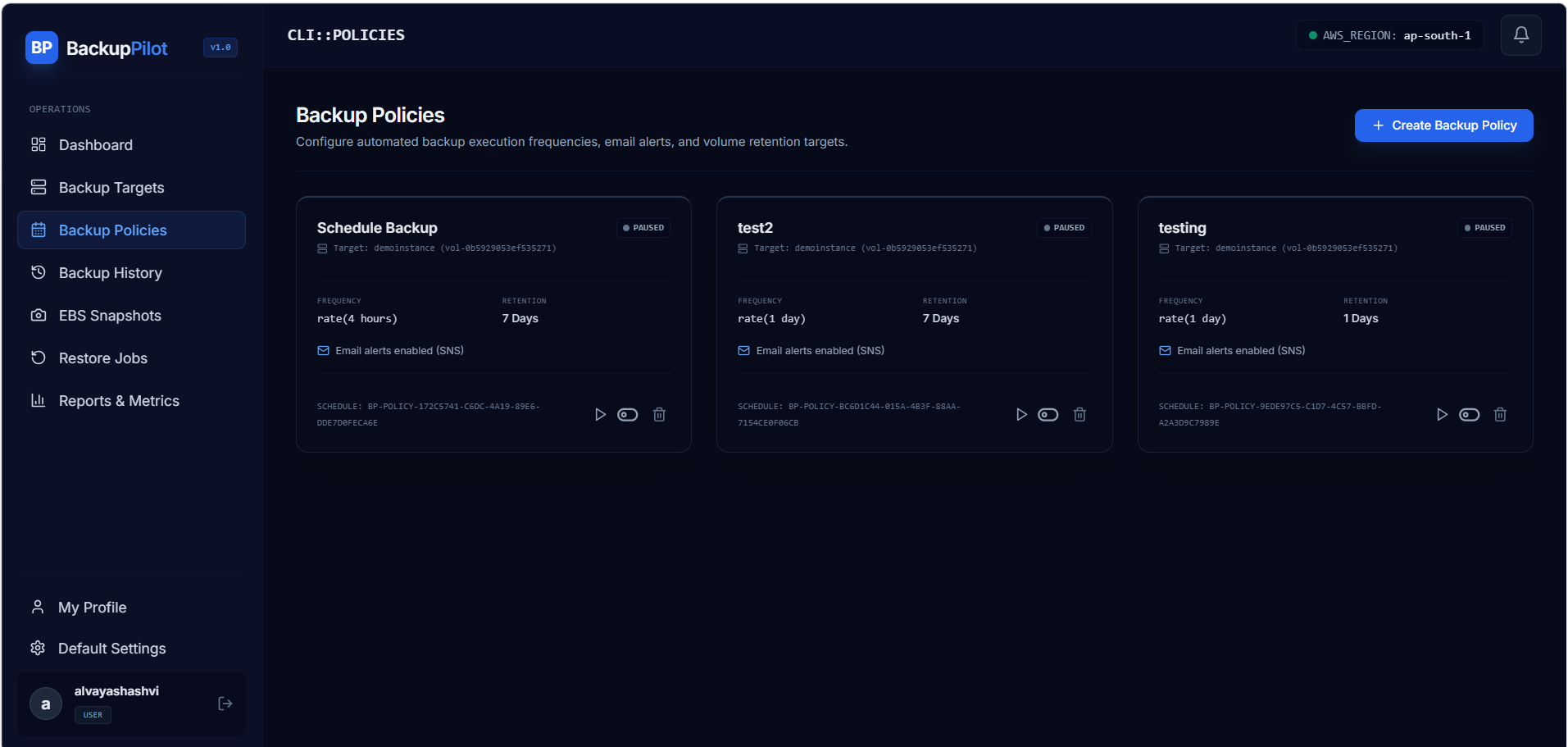Delete the test2 policy
The height and width of the screenshot is (747, 1568).
1079,415
